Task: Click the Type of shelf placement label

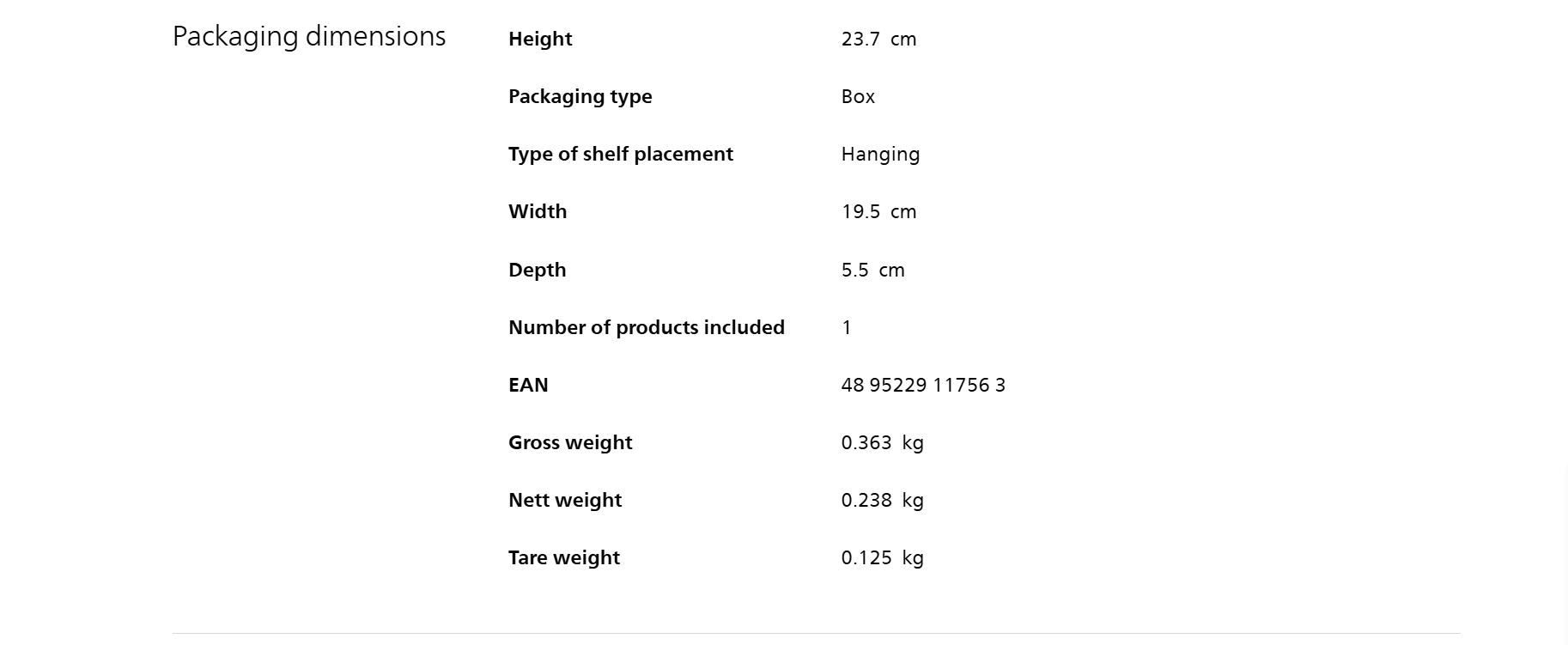Action: pyautogui.click(x=620, y=155)
